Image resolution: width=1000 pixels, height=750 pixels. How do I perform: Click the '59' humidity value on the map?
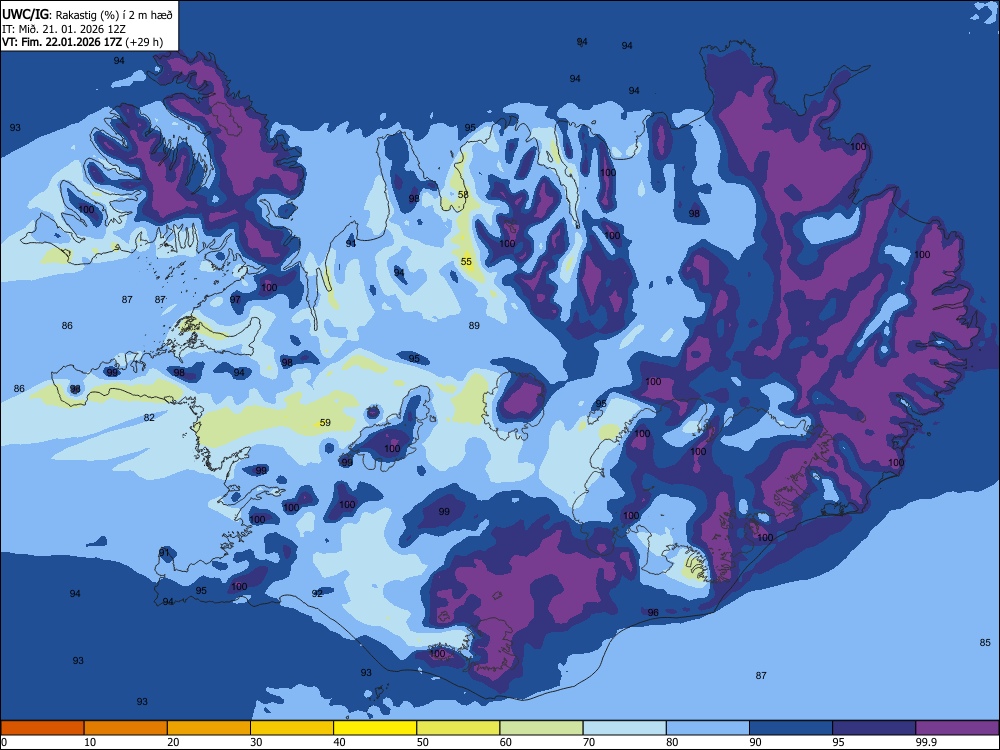click(325, 422)
